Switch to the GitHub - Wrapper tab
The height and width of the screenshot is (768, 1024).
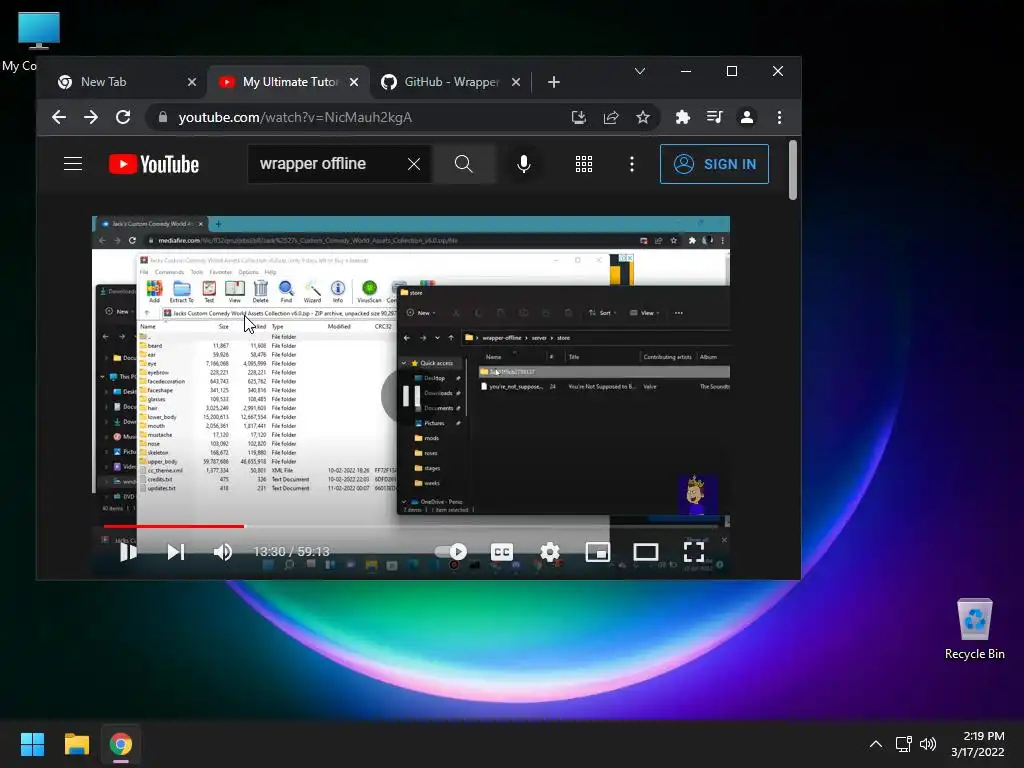(x=452, y=82)
